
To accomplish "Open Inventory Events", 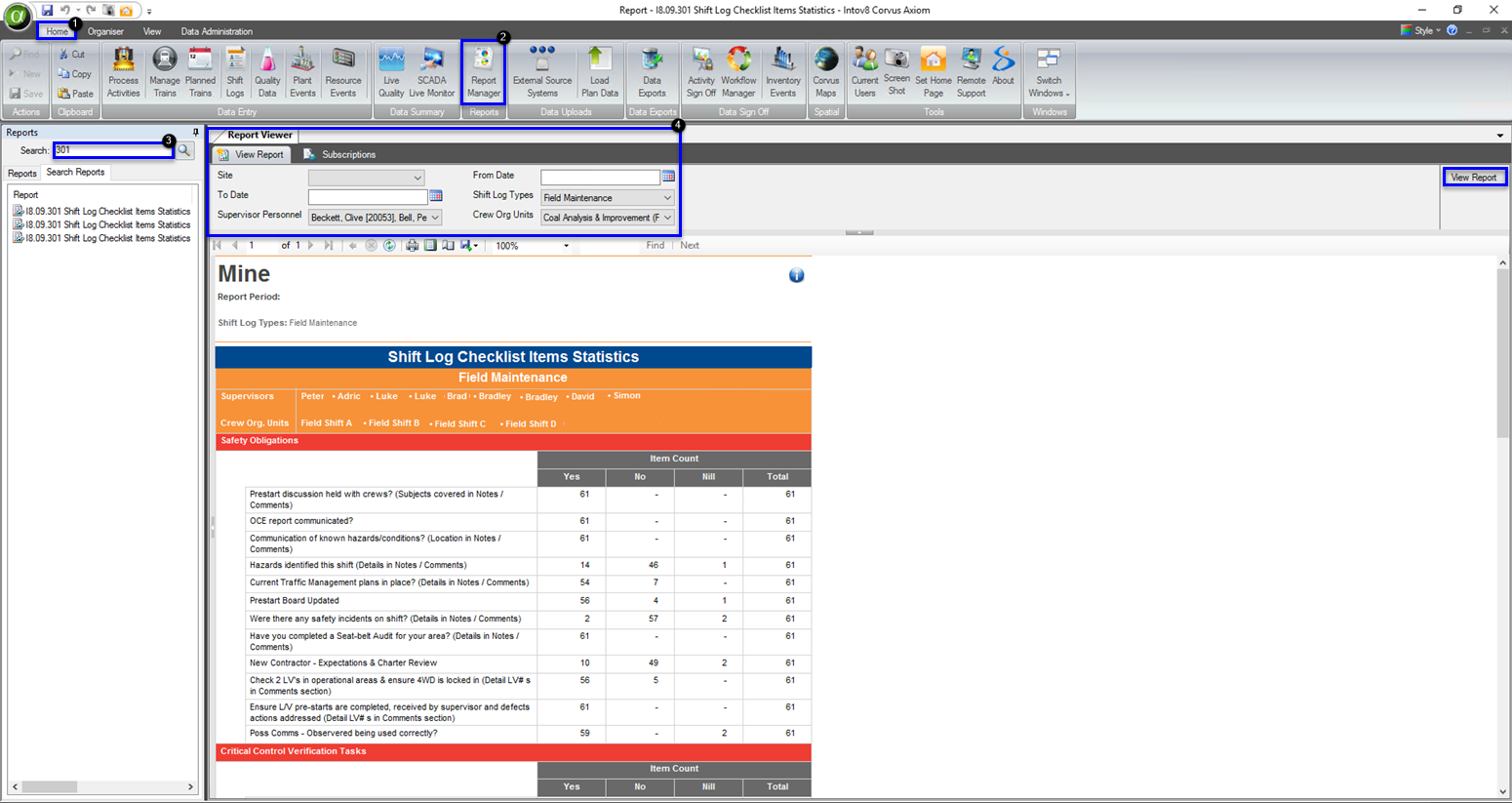I will pos(782,73).
